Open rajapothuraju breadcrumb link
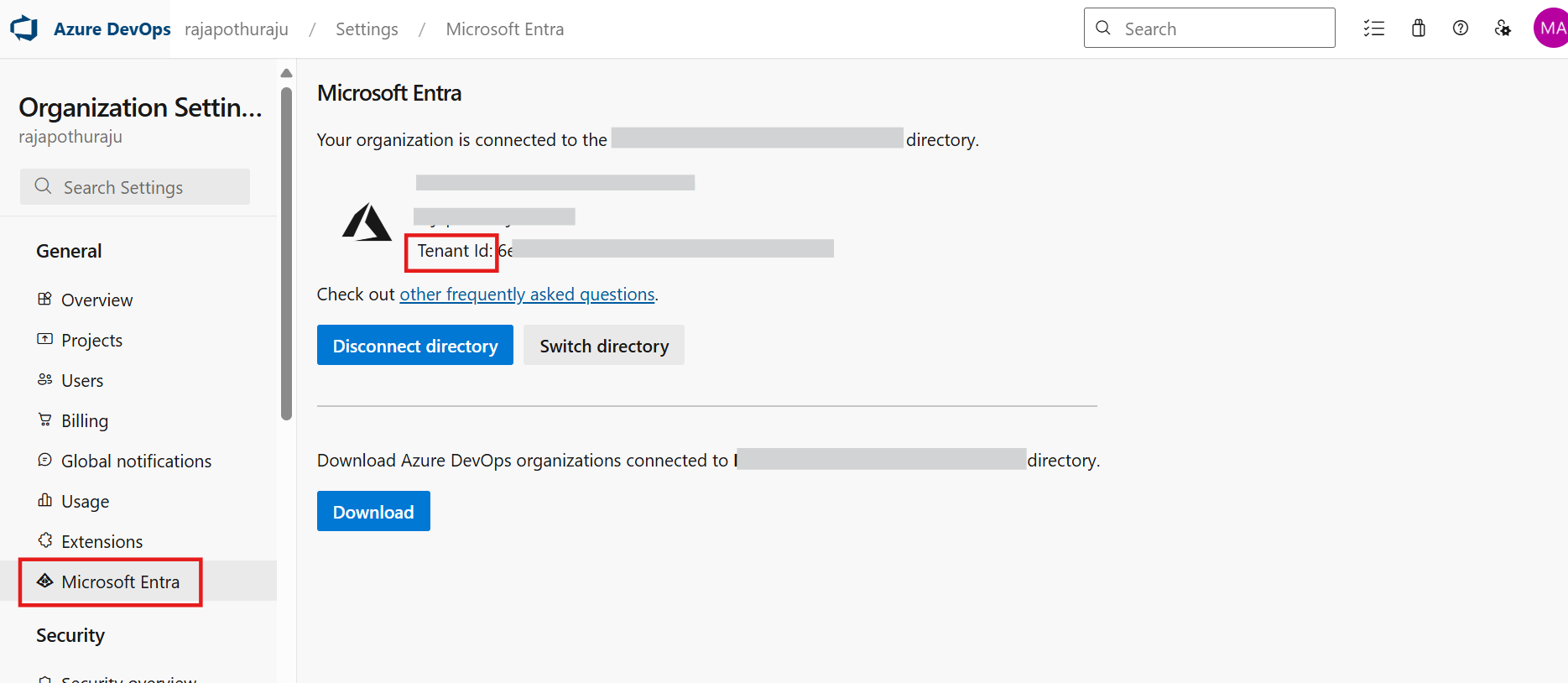The height and width of the screenshot is (683, 1568). click(237, 29)
